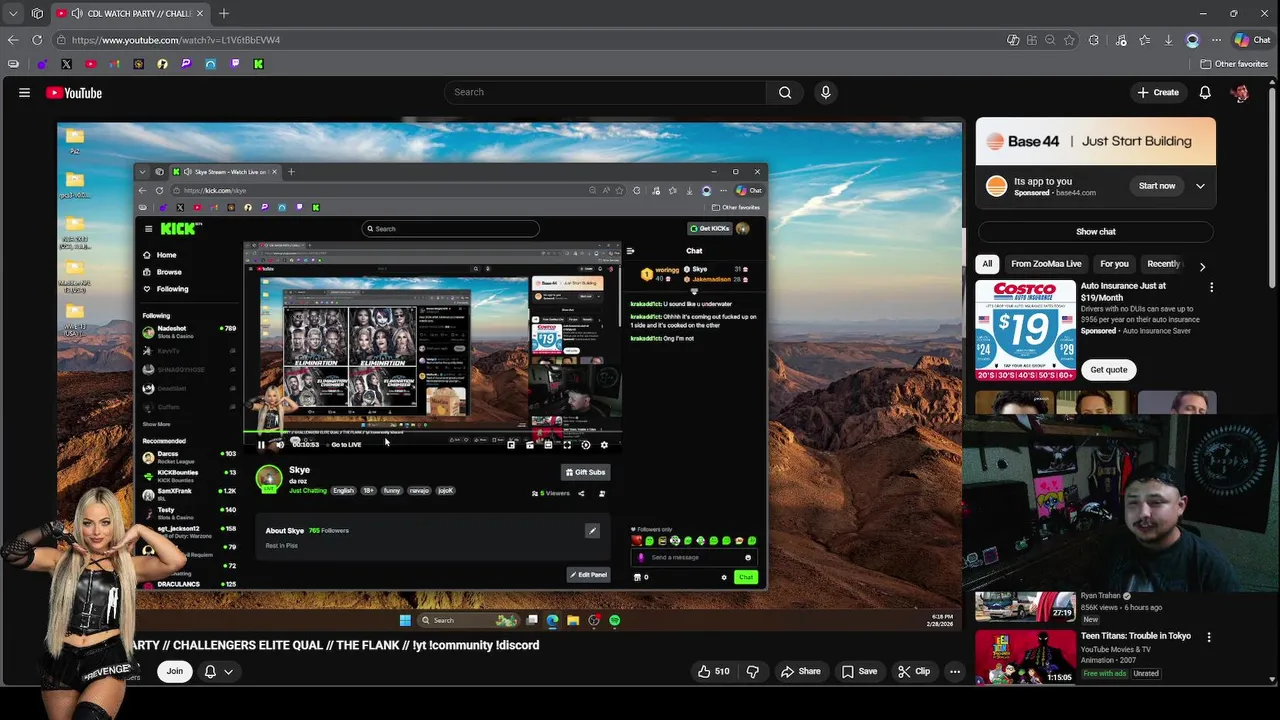The height and width of the screenshot is (720, 1280).
Task: Click the Get quote button
Action: pos(1108,369)
